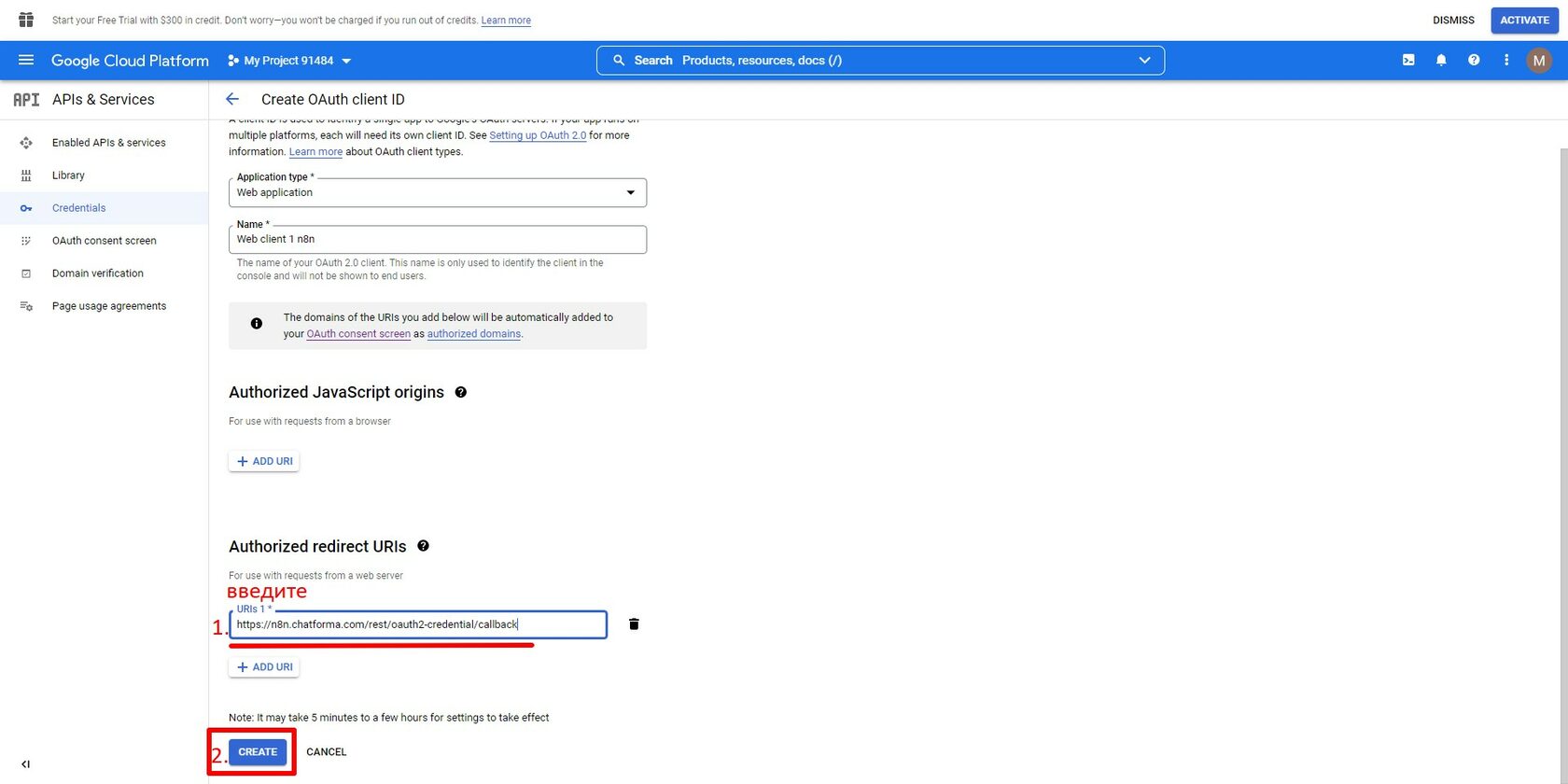Open the main hamburger navigation menu
This screenshot has height=784, width=1568.
click(26, 60)
